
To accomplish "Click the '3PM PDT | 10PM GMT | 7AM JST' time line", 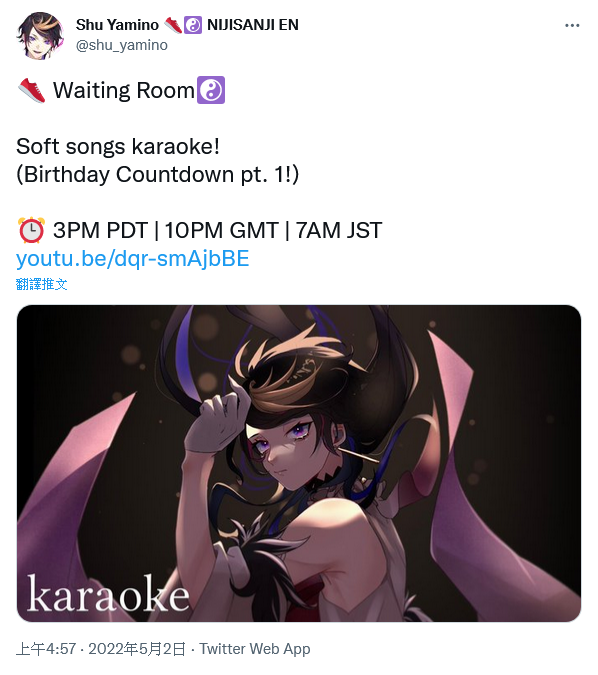I will coord(217,230).
